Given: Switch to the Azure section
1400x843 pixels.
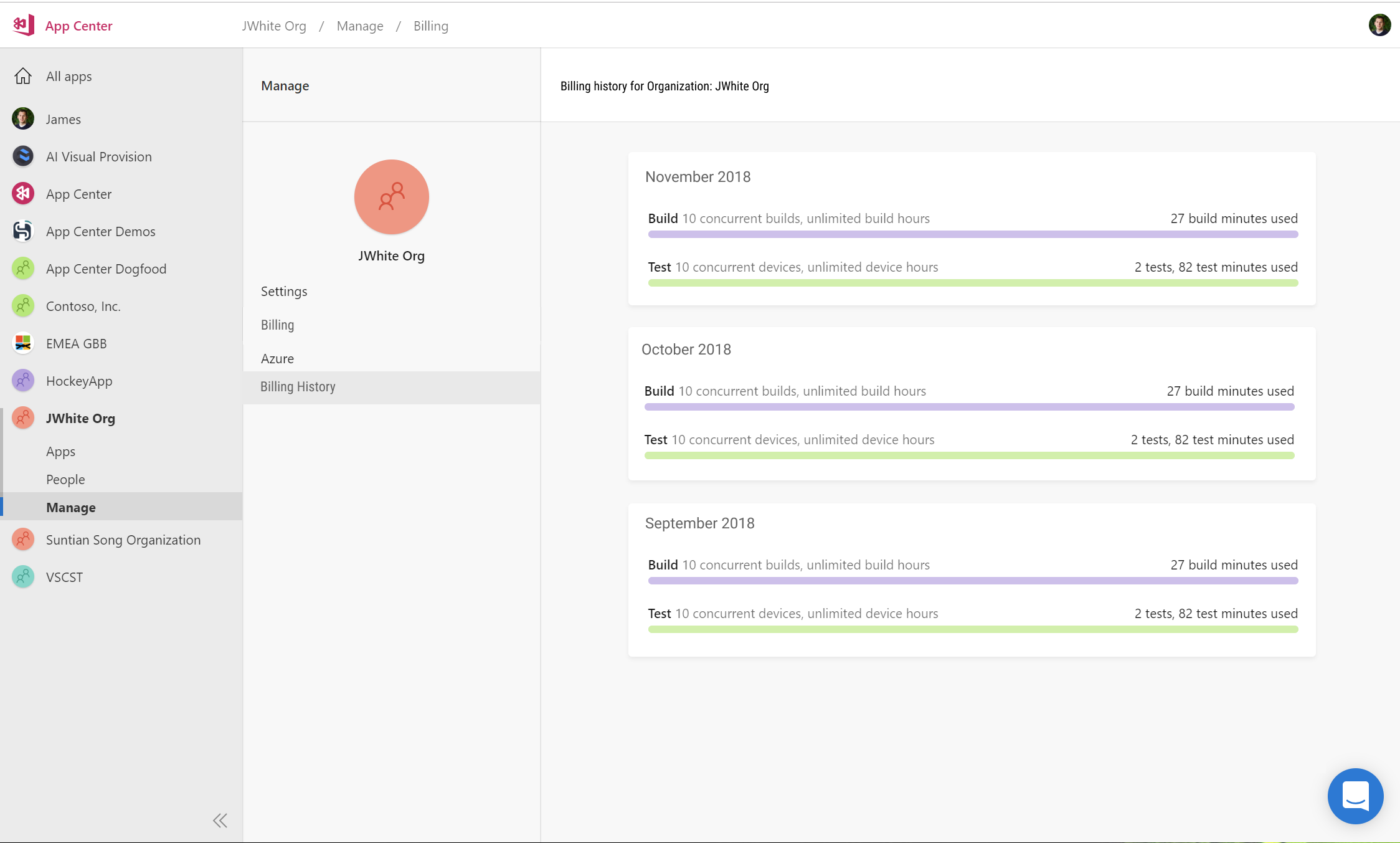Looking at the screenshot, I should (x=278, y=358).
